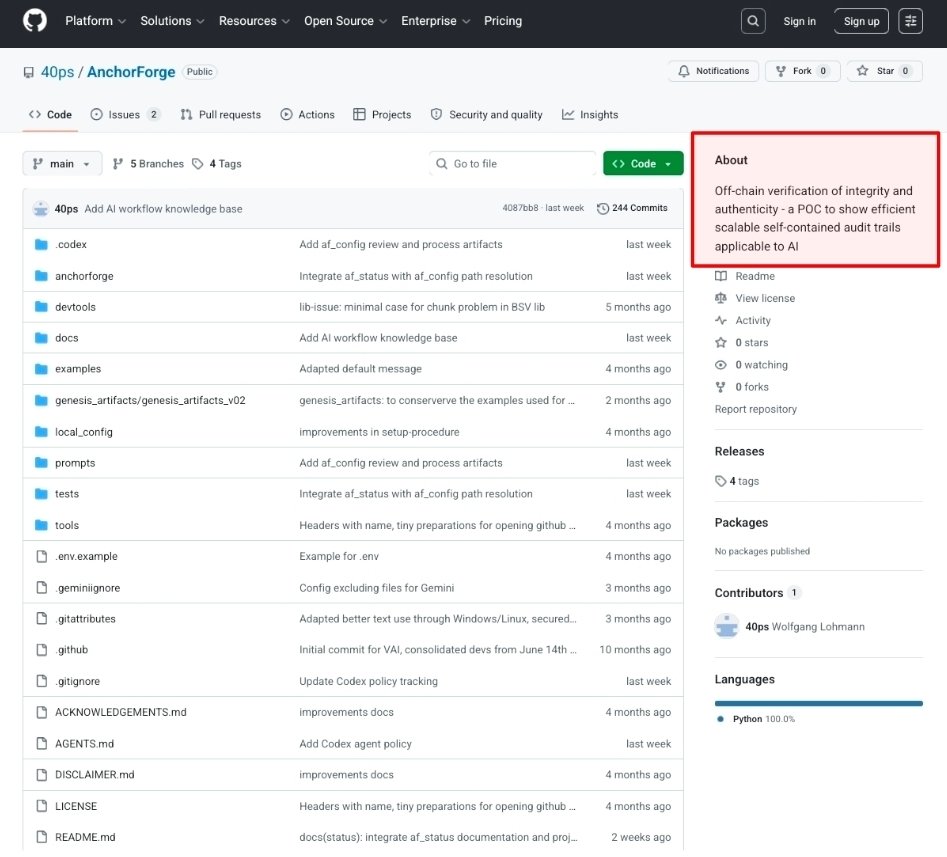Viewport: 947px width, 857px height.
Task: Click the file icon beside LICENSE
Action: (x=42, y=806)
